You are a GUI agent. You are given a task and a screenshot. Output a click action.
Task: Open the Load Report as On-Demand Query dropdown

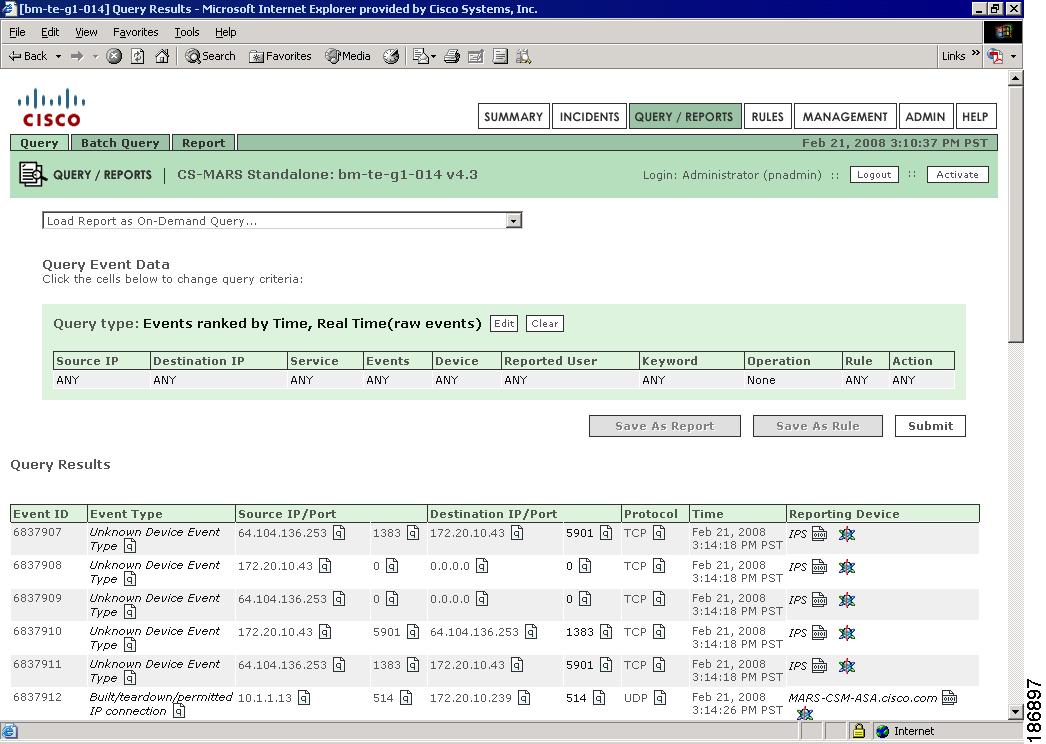coord(513,220)
